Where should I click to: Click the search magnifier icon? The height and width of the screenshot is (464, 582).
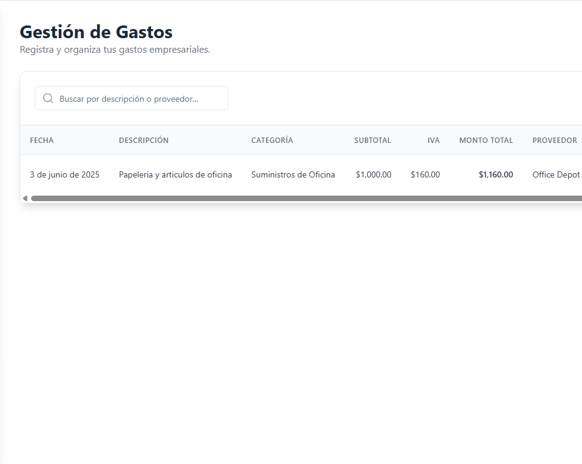(48, 98)
